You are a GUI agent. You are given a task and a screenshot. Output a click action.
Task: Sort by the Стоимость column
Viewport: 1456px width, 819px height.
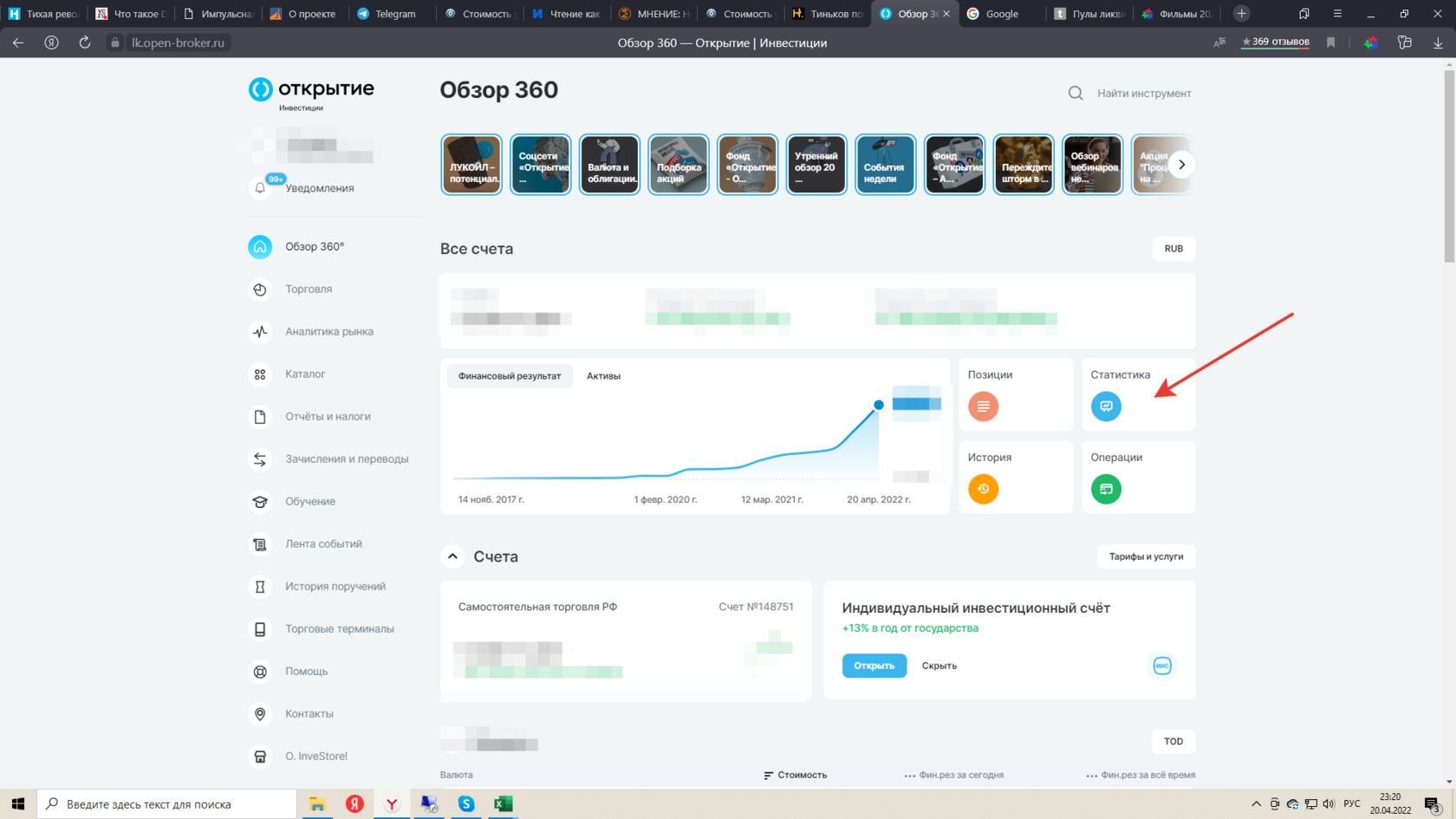click(x=796, y=775)
